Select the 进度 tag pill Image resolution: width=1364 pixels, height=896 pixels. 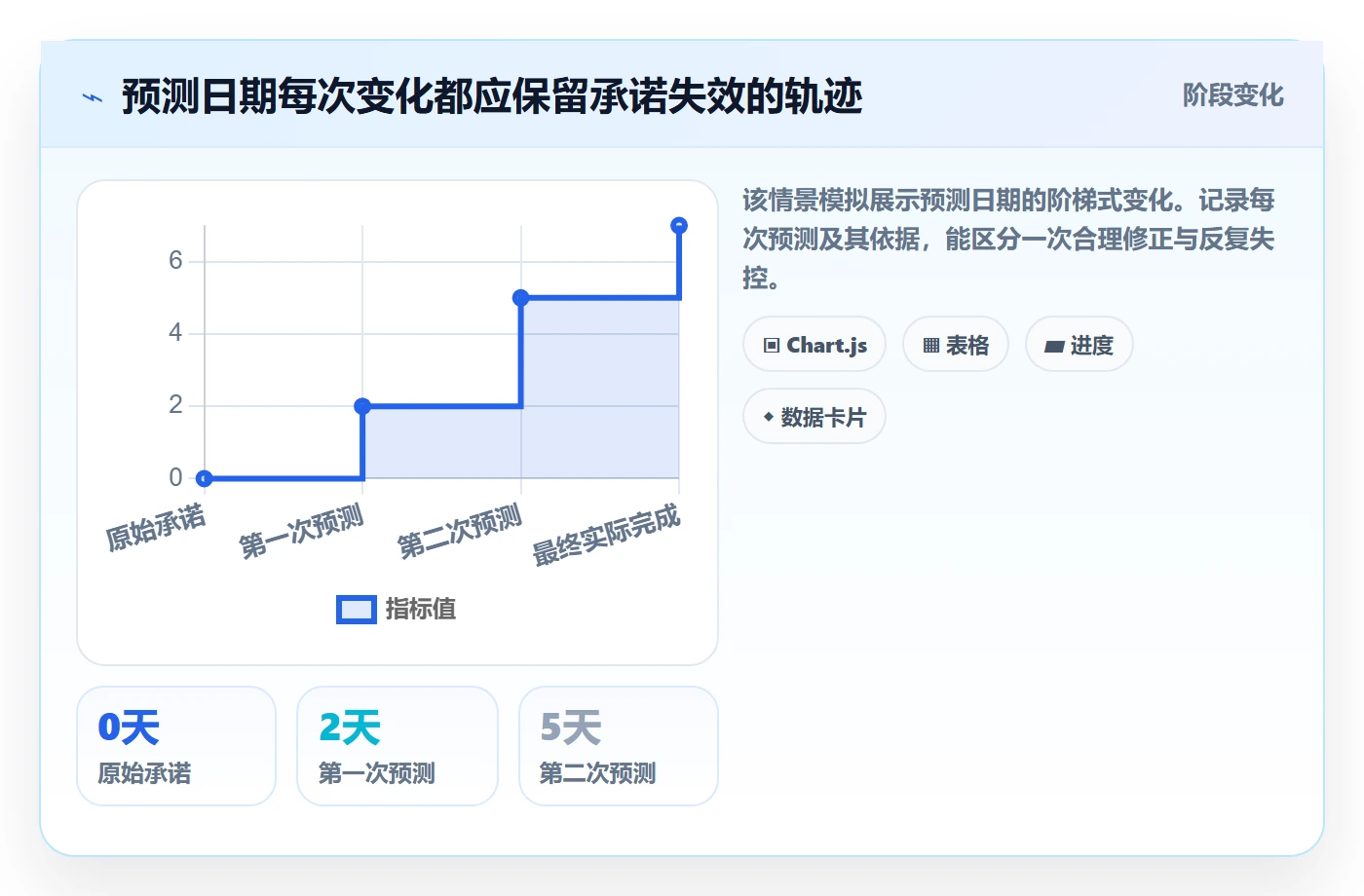point(1080,345)
